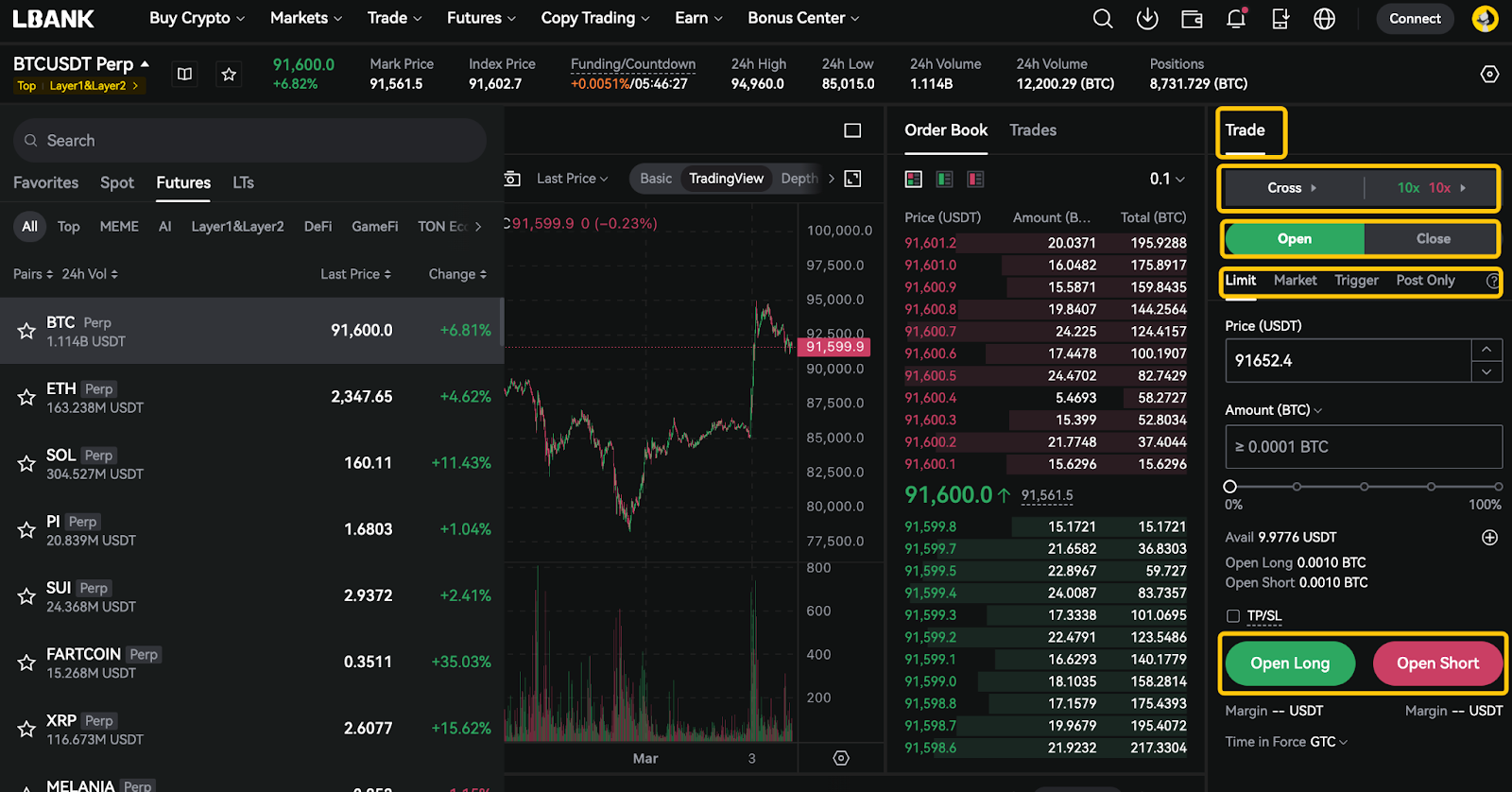
Task: Click the pair Search field
Action: 249,141
